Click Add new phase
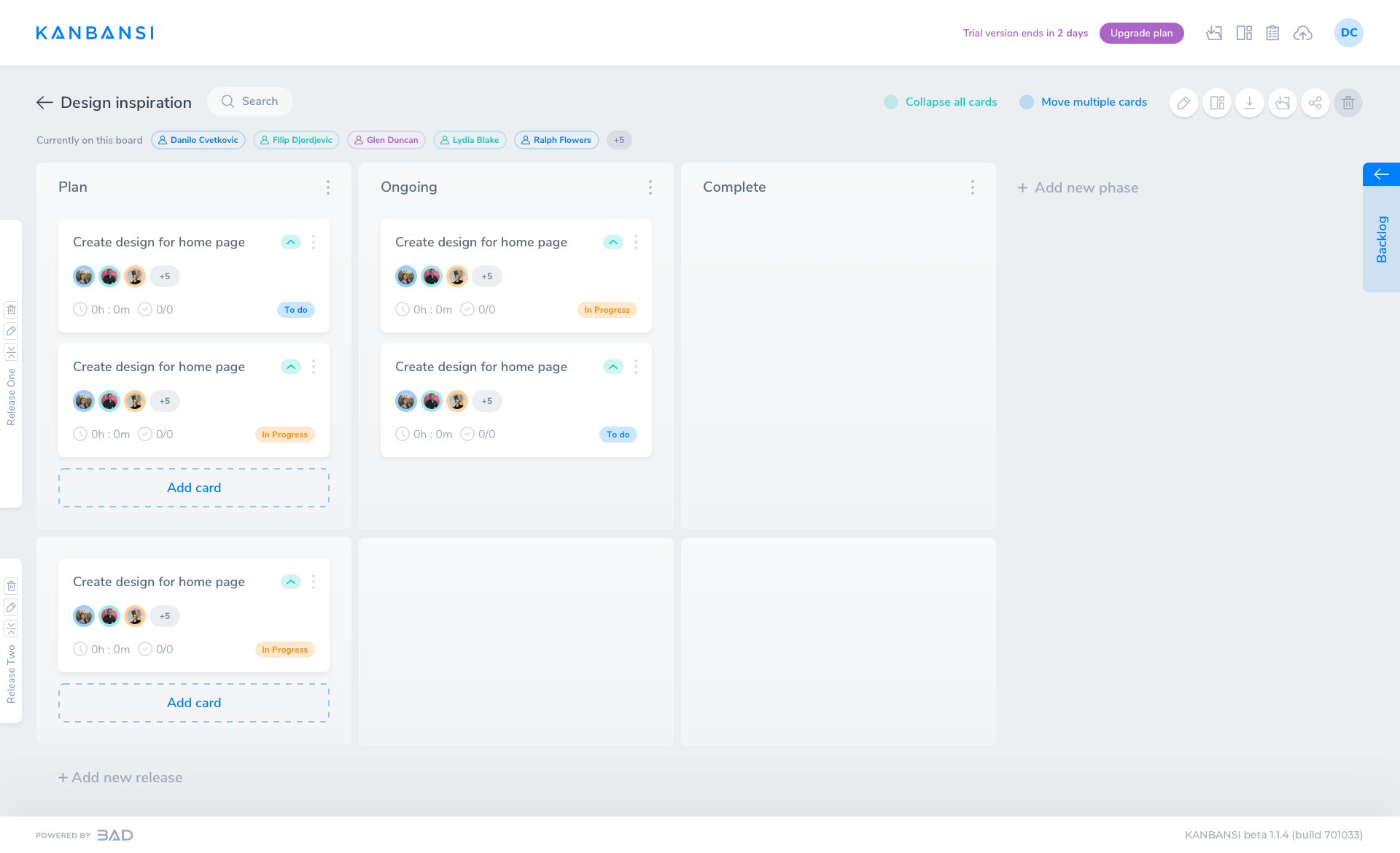 [x=1078, y=187]
